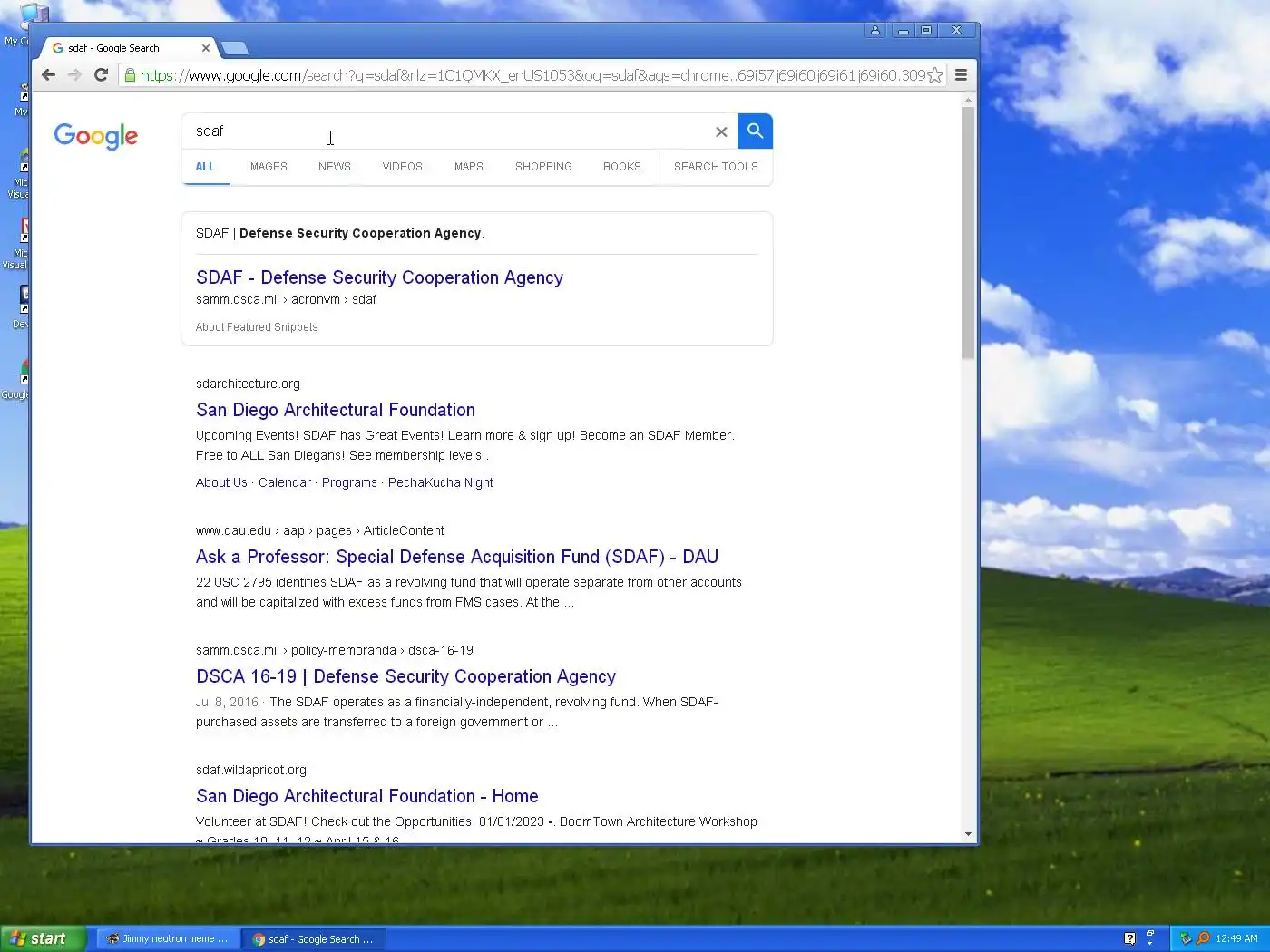This screenshot has height=952, width=1270.
Task: Click About Featured Snippets link
Action: (257, 327)
